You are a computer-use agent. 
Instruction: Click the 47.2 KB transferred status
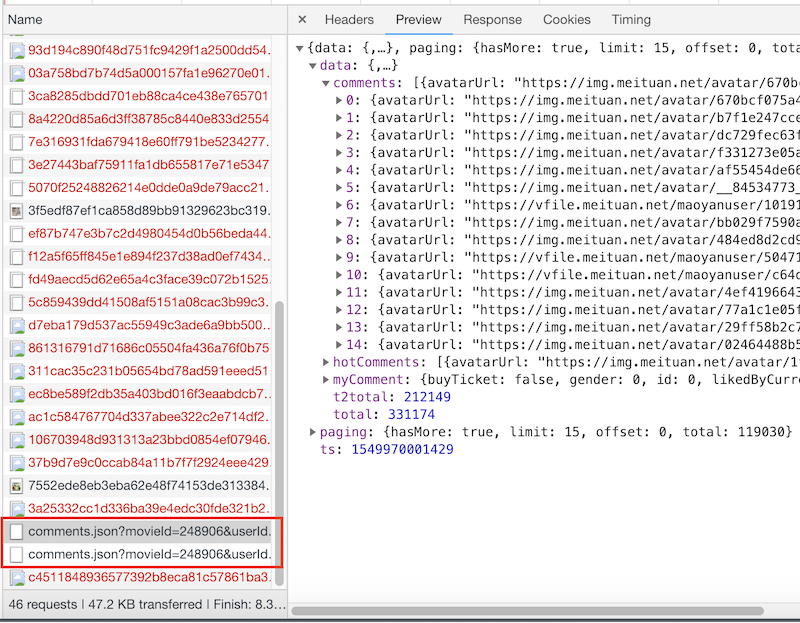pyautogui.click(x=145, y=605)
